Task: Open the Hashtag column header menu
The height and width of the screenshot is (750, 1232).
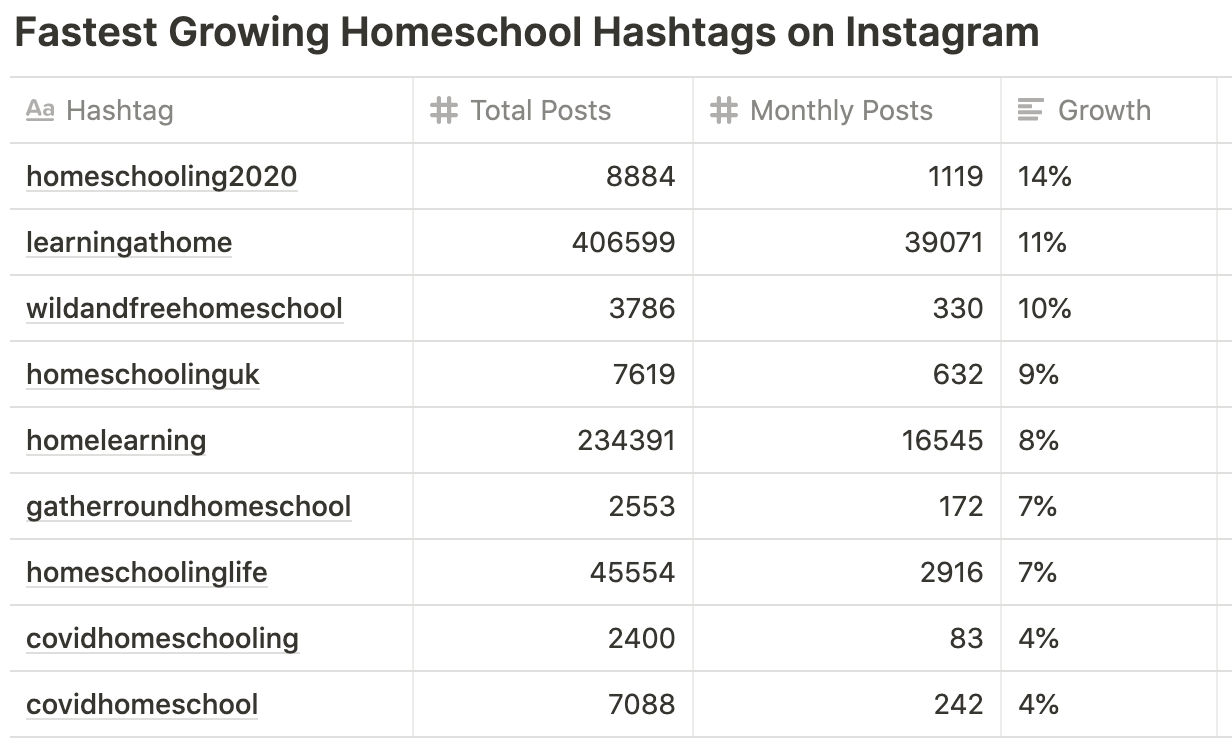Action: coord(211,110)
